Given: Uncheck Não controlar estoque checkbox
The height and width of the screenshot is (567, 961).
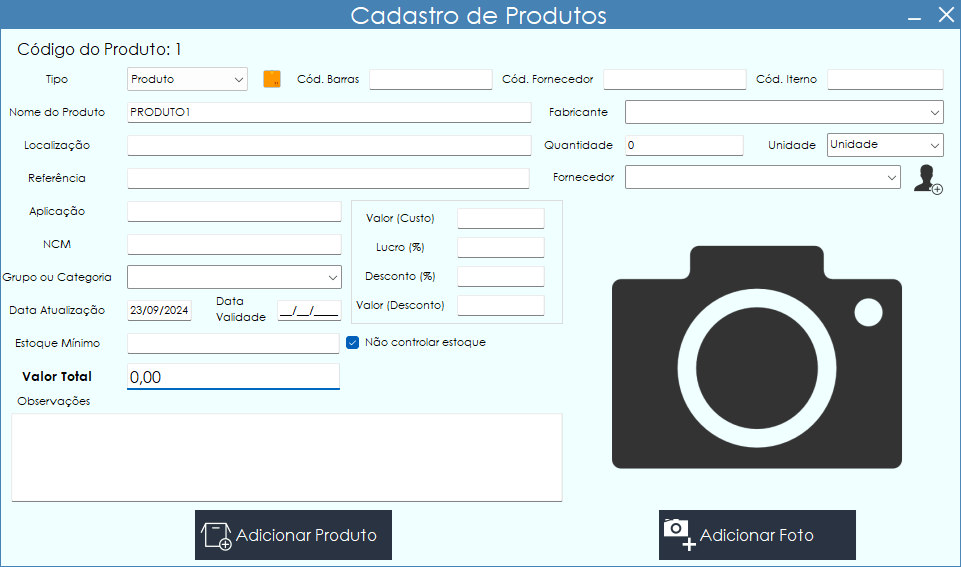Looking at the screenshot, I should [x=352, y=342].
